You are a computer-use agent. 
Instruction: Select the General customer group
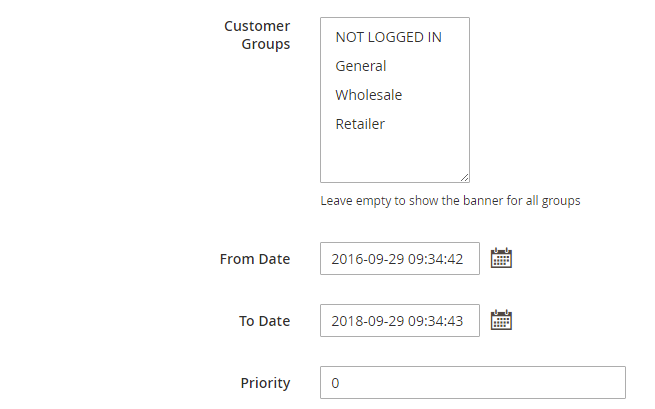[361, 66]
